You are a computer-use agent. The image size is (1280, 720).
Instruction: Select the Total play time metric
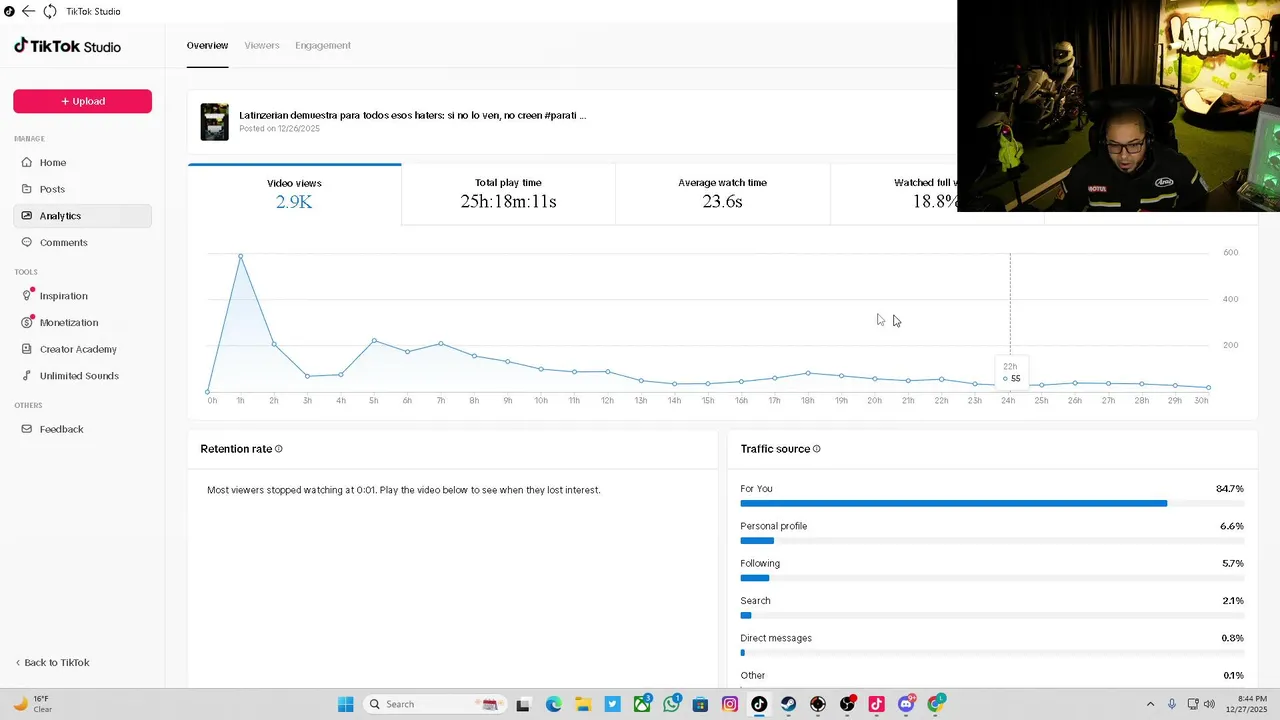(x=508, y=194)
